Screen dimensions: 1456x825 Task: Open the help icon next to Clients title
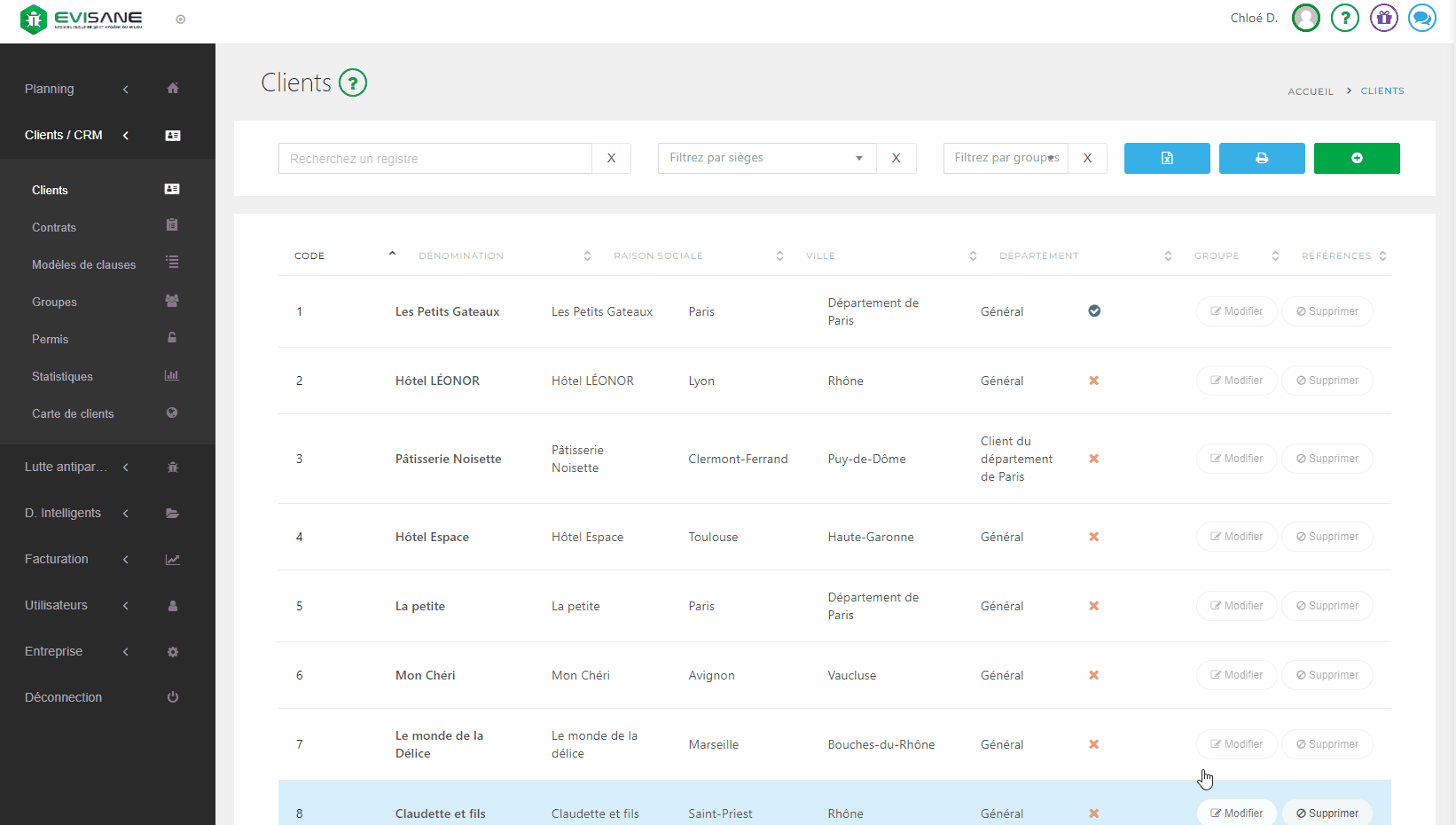click(353, 83)
